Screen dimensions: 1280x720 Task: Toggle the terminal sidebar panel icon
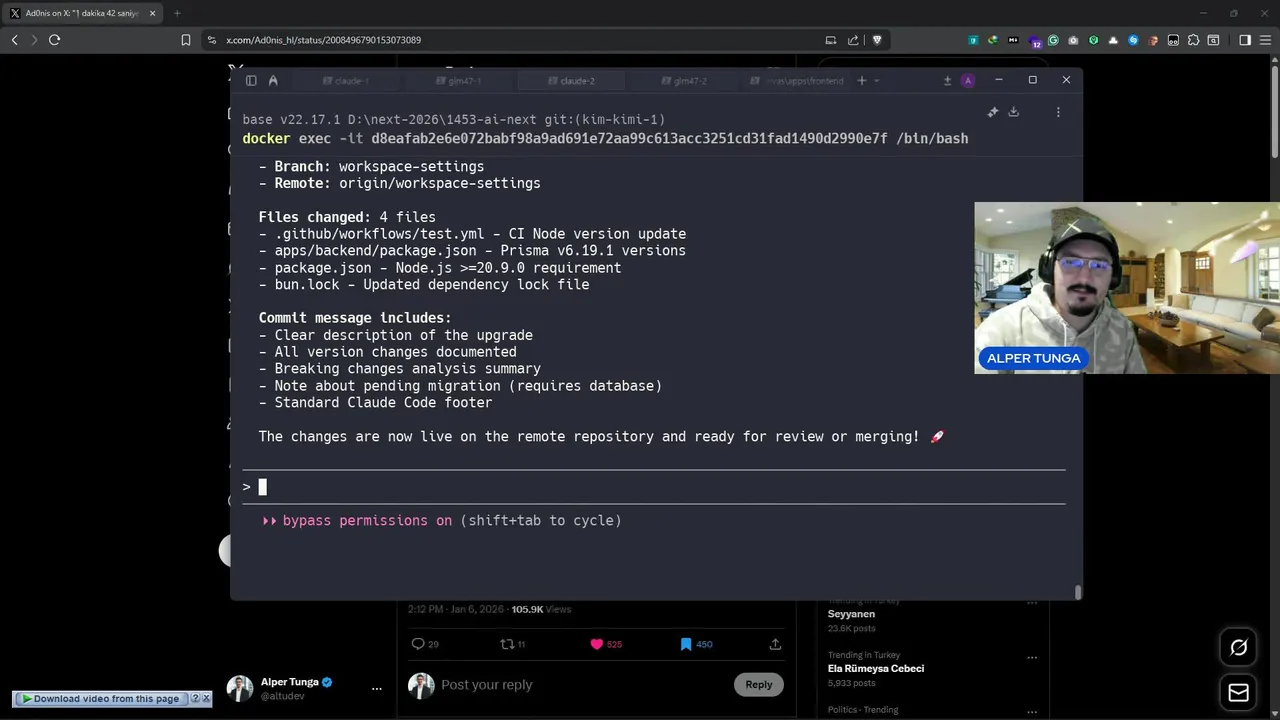coord(251,80)
